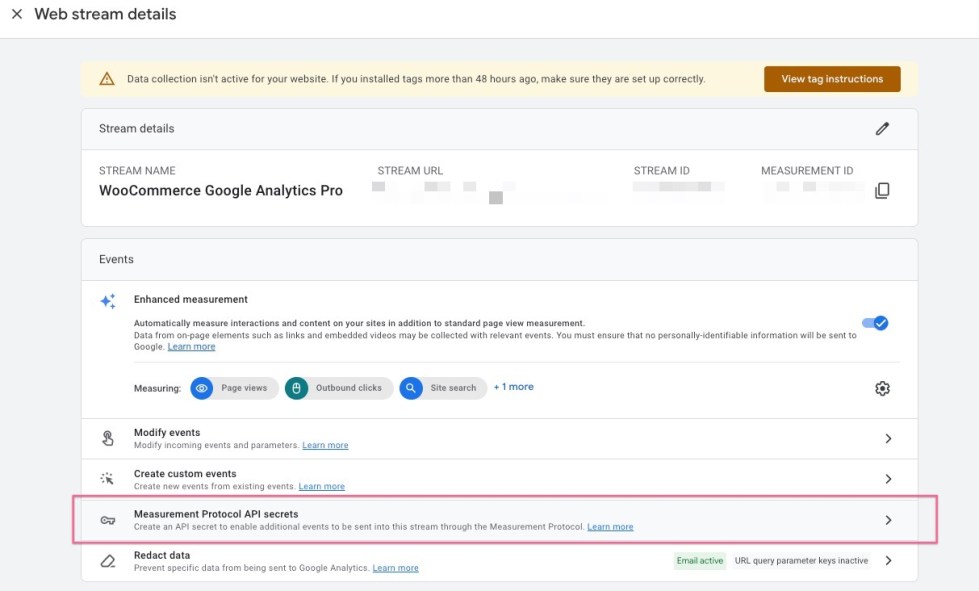
Task: Open Learn more link under Enhanced measurement
Action: coord(191,347)
